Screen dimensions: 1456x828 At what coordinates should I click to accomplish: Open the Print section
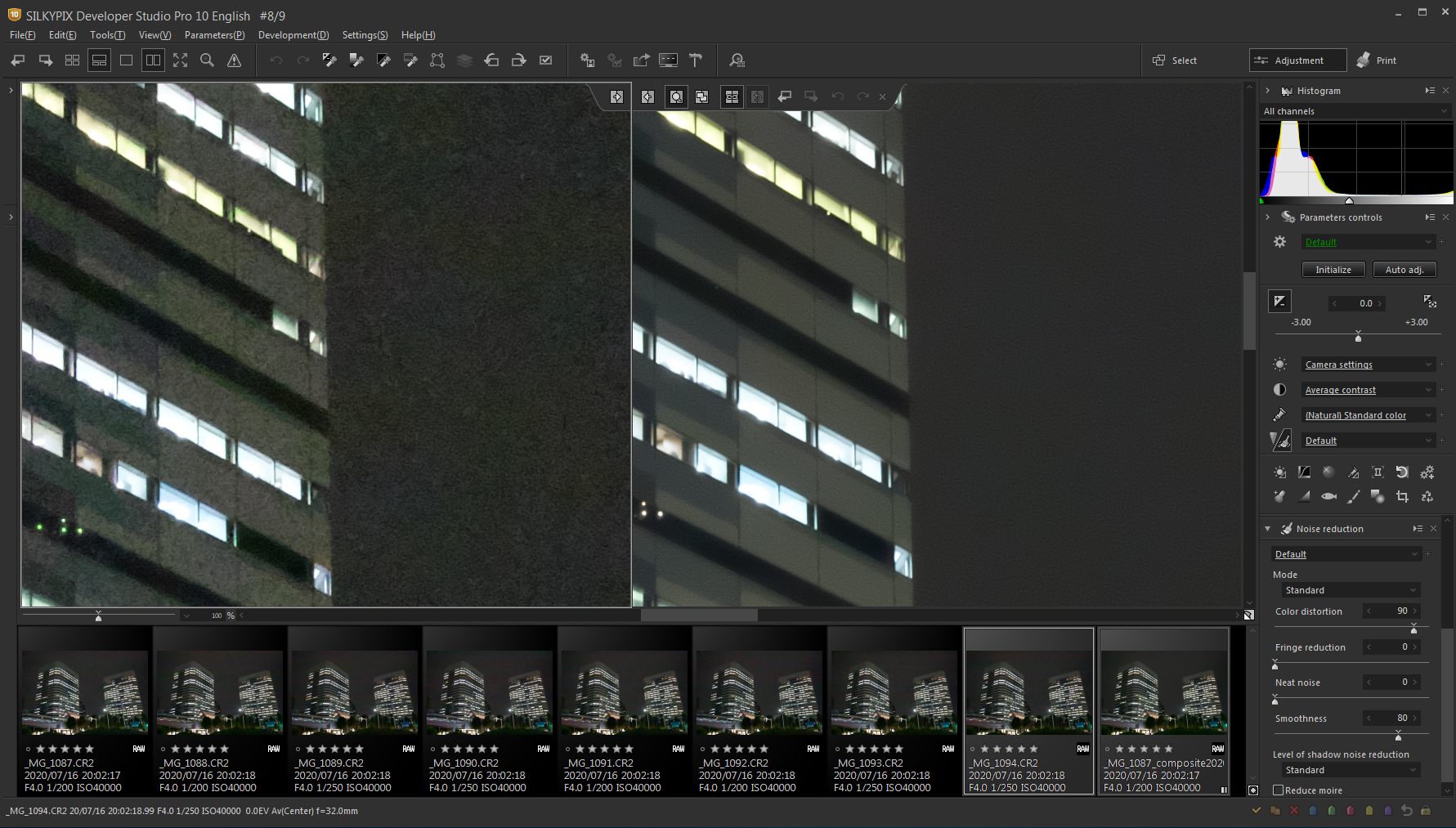(x=1377, y=60)
